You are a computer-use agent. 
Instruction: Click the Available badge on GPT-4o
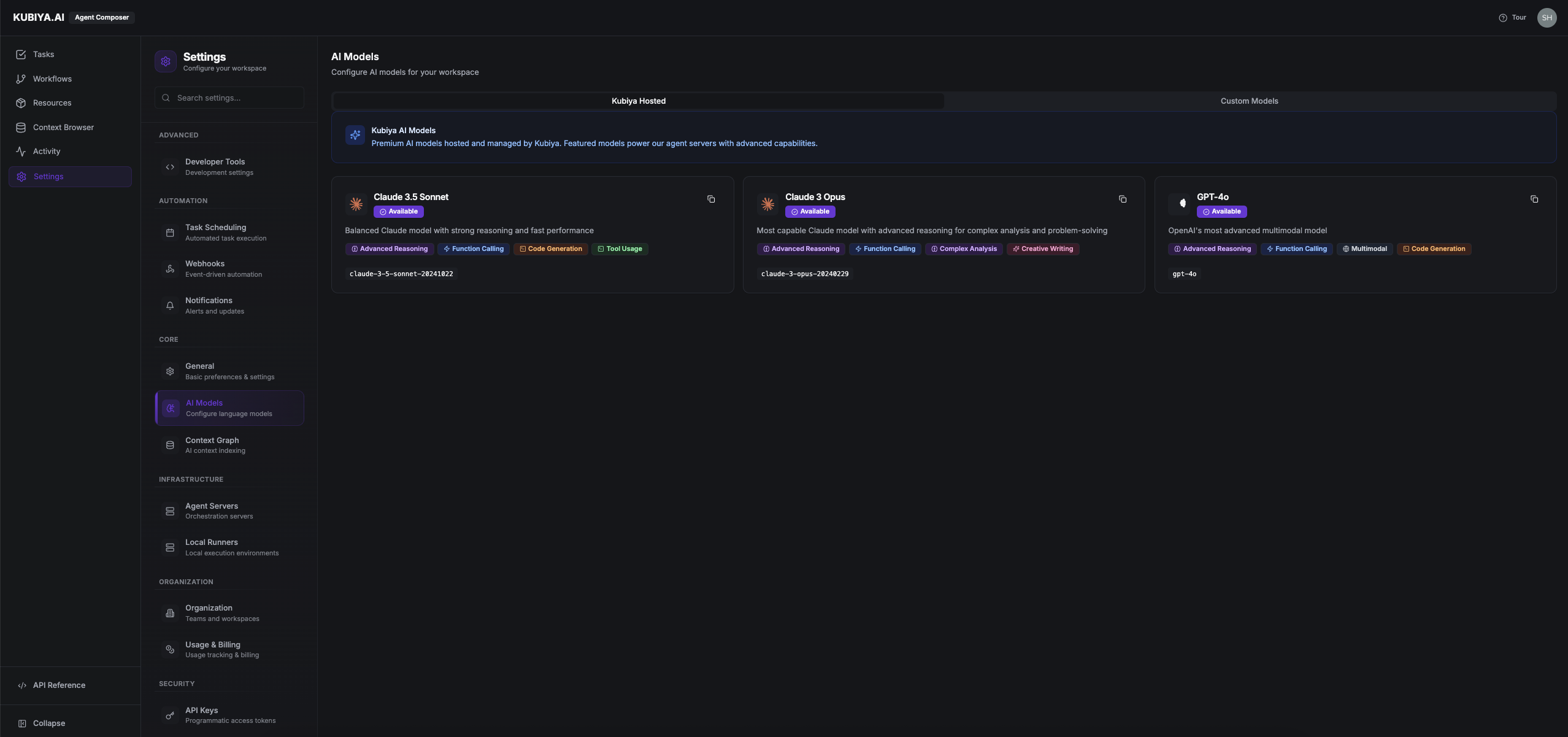pyautogui.click(x=1221, y=212)
